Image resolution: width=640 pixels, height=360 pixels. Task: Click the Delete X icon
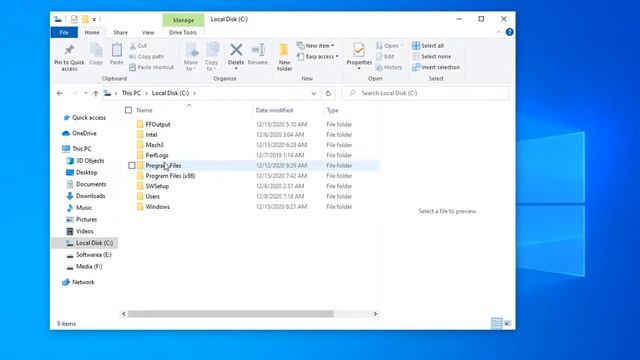pyautogui.click(x=236, y=50)
